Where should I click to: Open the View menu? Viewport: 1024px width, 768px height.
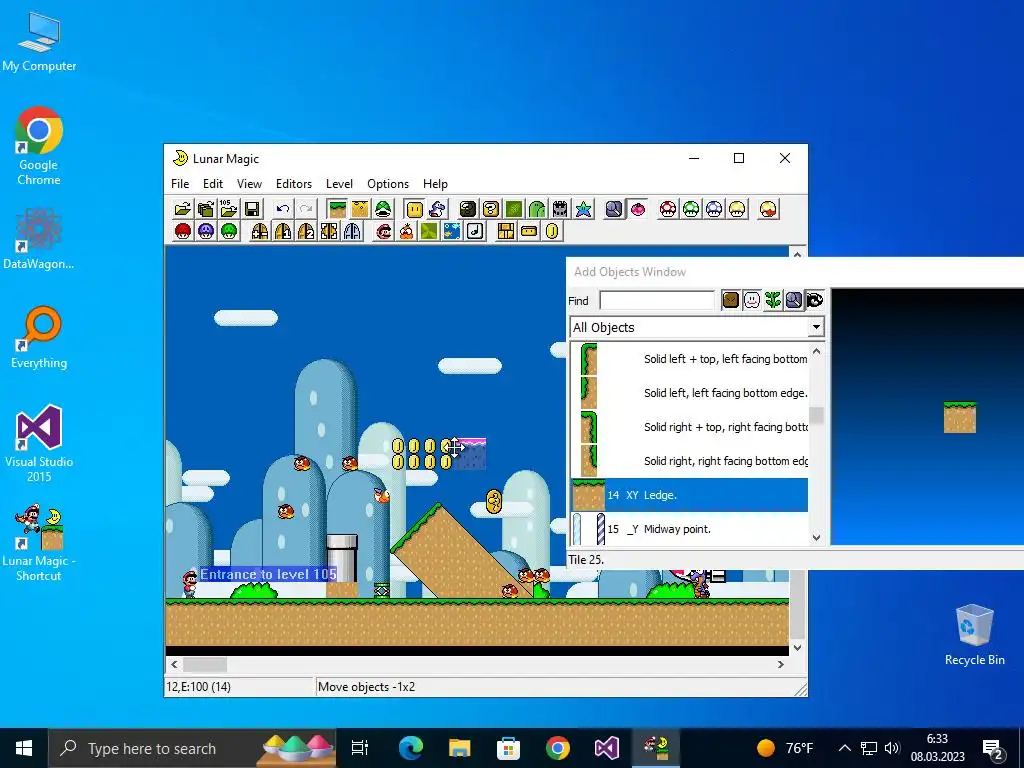pos(249,184)
